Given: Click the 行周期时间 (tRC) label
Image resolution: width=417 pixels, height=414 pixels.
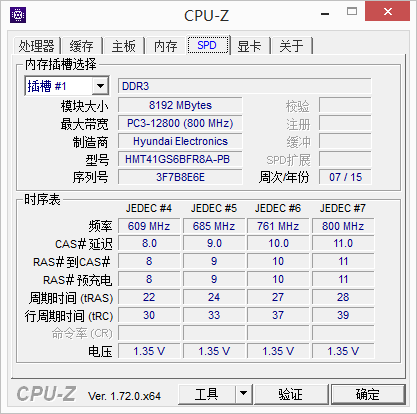Looking at the screenshot, I should 69,316.
